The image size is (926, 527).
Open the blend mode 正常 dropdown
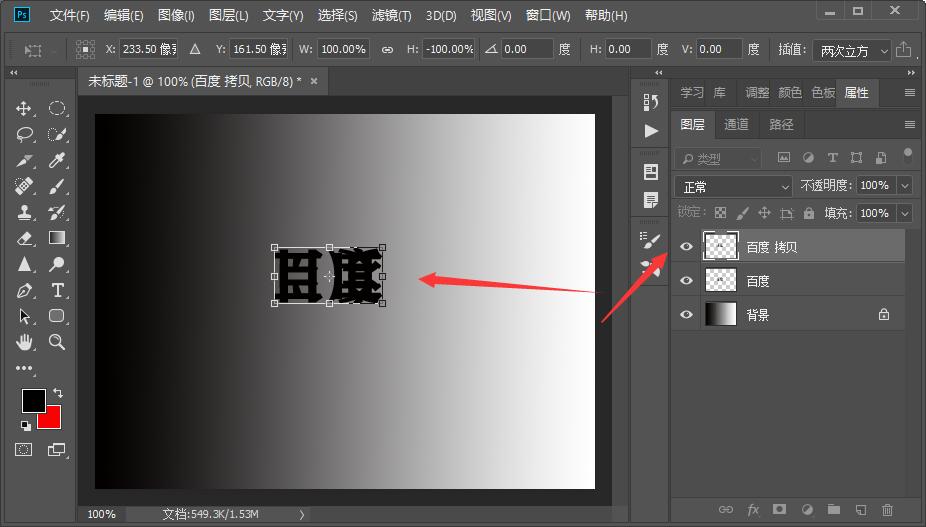[733, 187]
